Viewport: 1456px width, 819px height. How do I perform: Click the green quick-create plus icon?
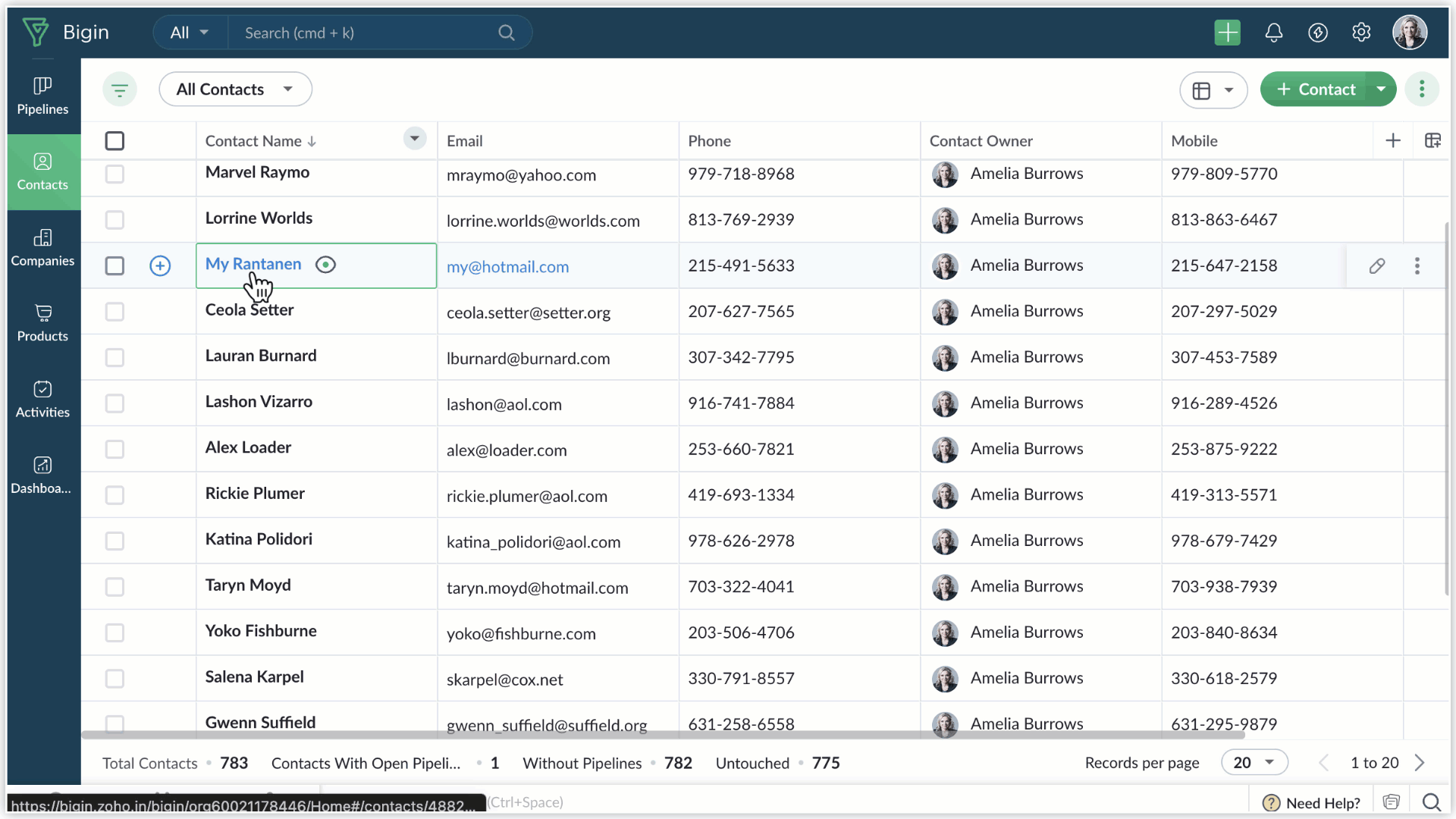click(x=1227, y=33)
